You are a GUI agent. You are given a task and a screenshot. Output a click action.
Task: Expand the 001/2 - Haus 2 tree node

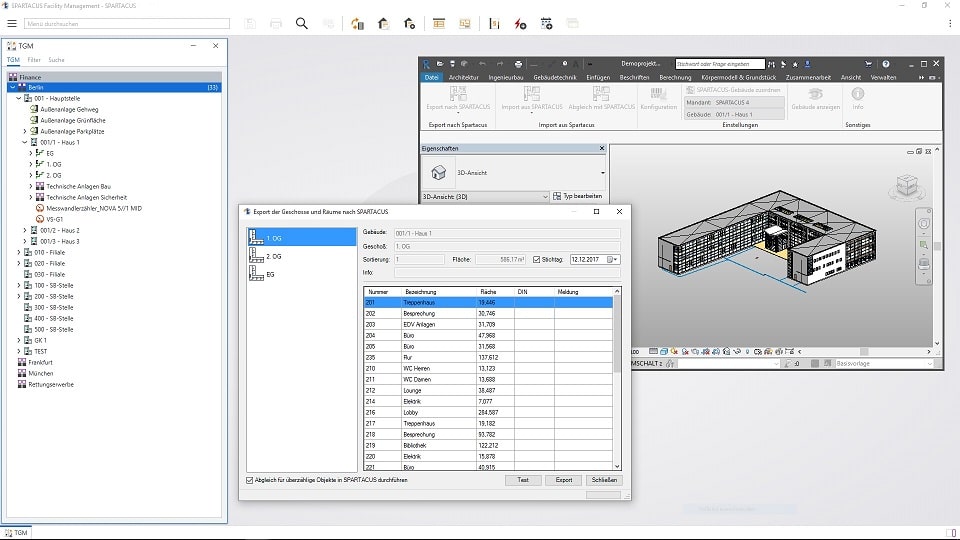click(25, 230)
